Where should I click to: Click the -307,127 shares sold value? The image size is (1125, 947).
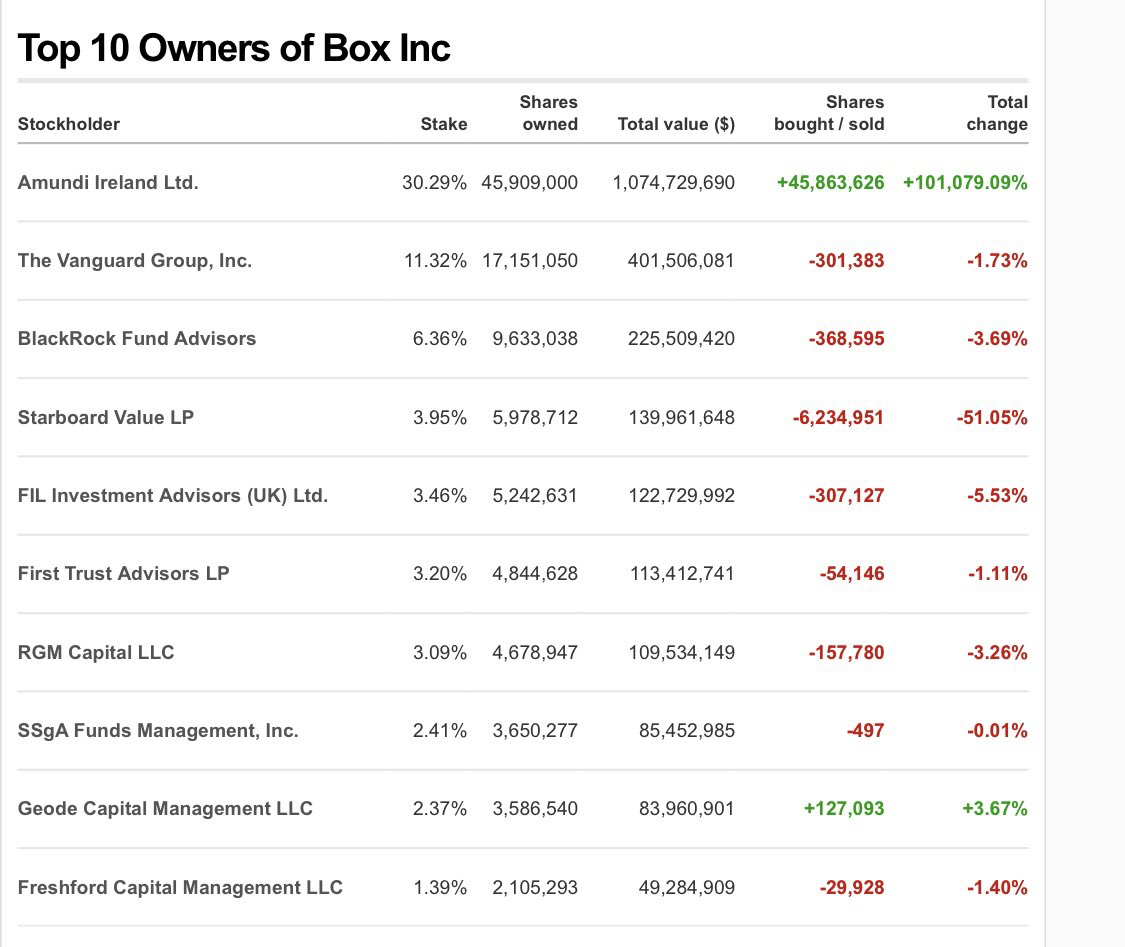tap(847, 496)
